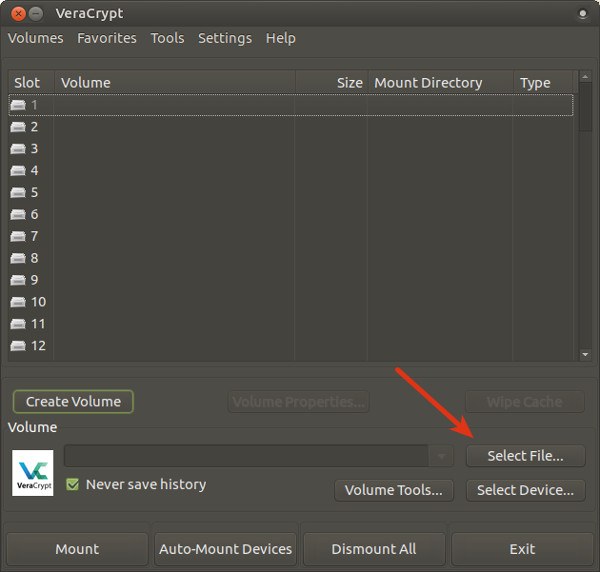The width and height of the screenshot is (600, 572).
Task: Select the drive icon for slot 5
Action: (18, 192)
